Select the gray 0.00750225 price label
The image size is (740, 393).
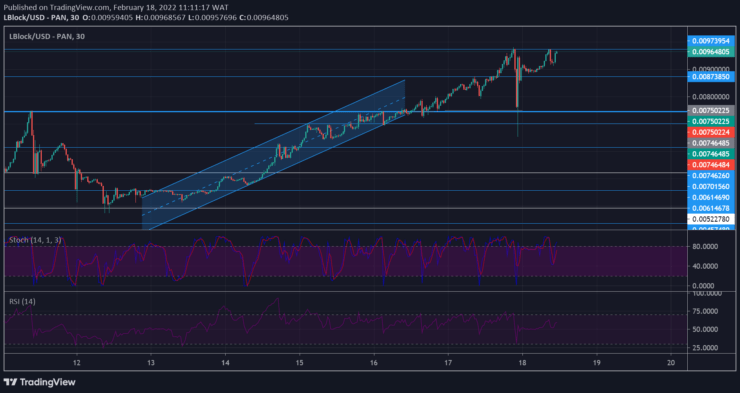[711, 110]
